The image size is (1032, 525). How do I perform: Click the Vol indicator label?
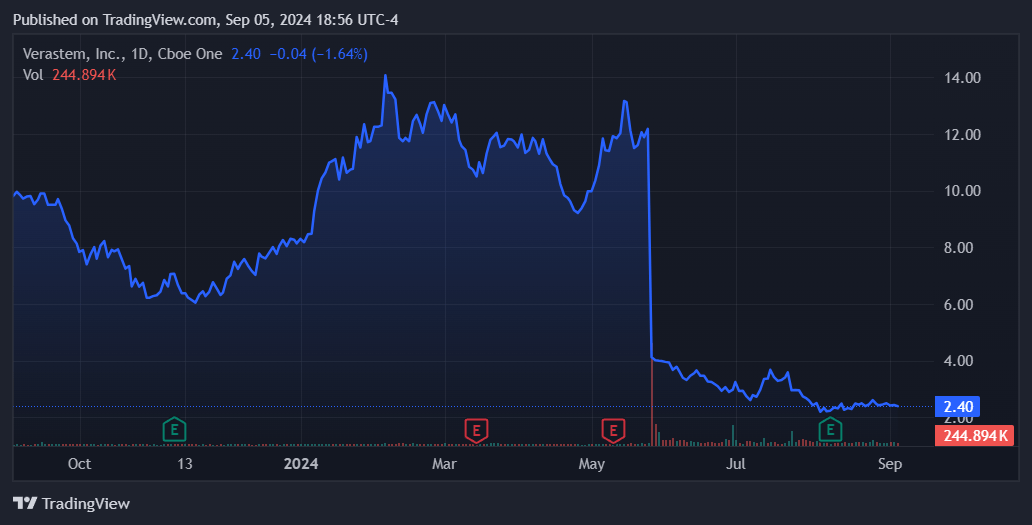pyautogui.click(x=33, y=75)
